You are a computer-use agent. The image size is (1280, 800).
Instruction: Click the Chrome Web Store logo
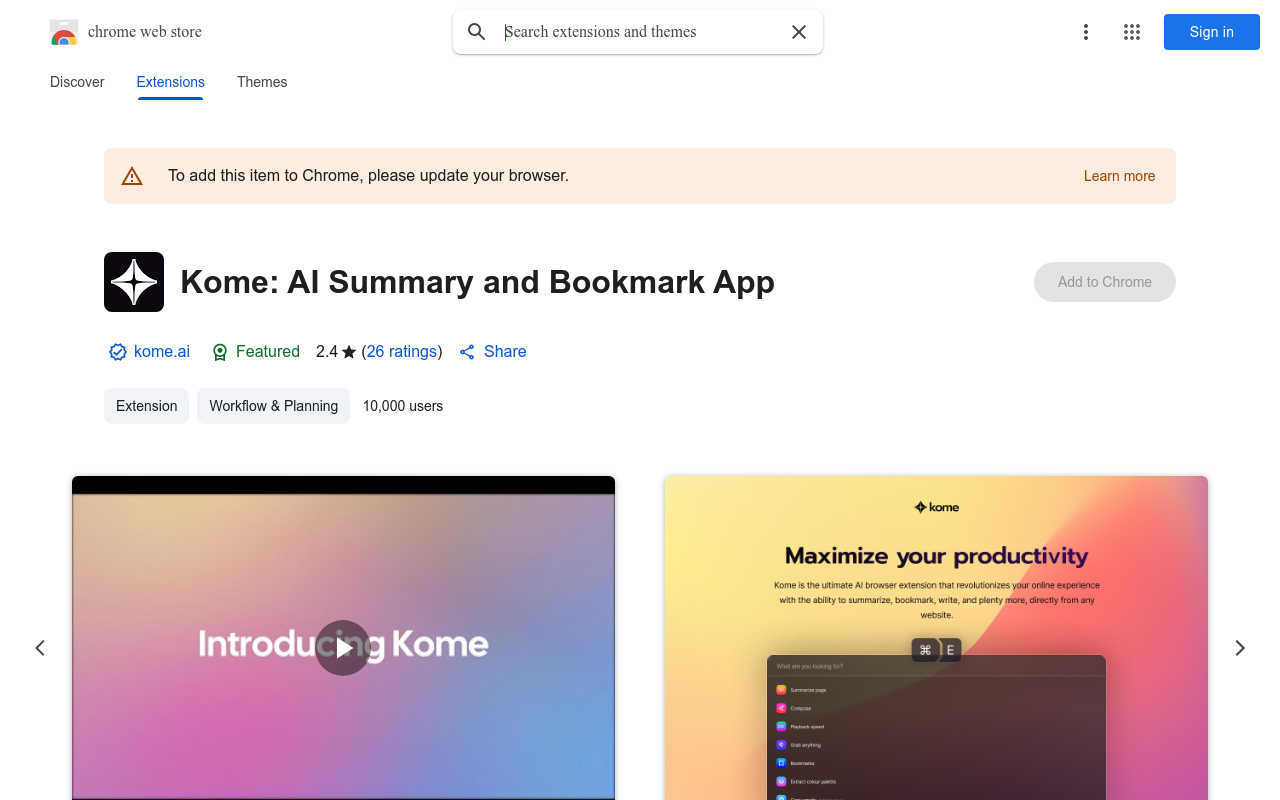click(64, 32)
